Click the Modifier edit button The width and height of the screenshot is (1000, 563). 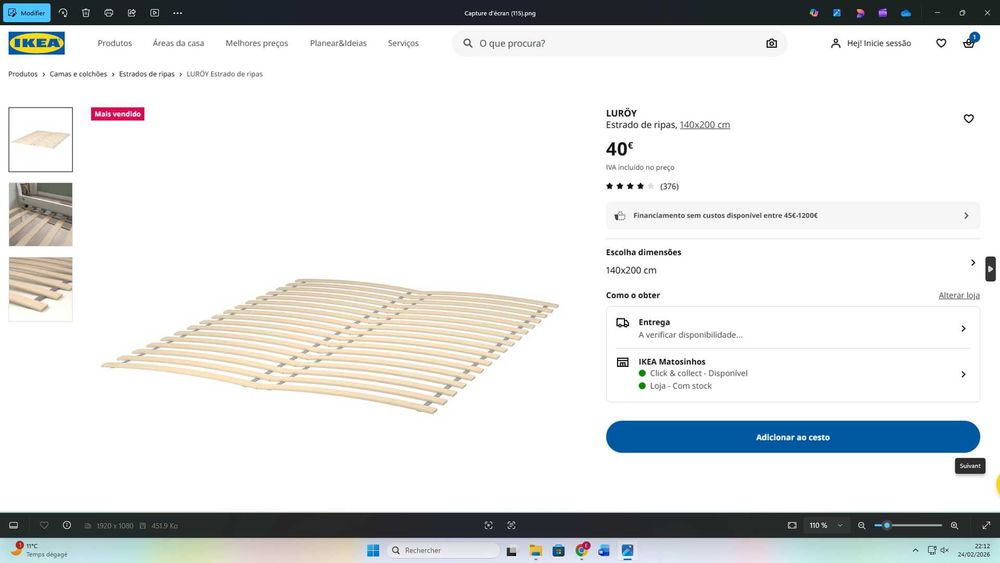[27, 13]
